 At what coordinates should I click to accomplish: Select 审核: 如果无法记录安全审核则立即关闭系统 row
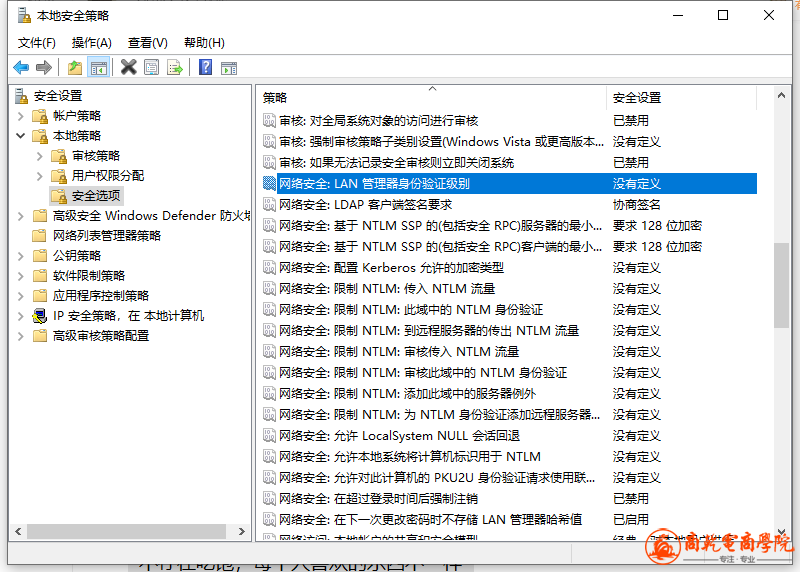(510, 163)
